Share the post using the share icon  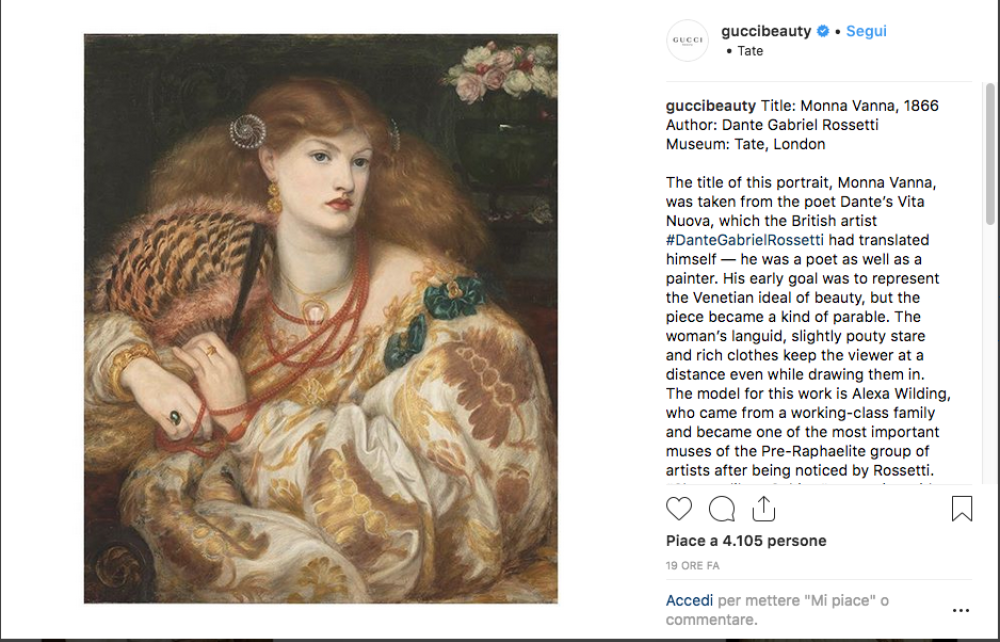pos(763,509)
